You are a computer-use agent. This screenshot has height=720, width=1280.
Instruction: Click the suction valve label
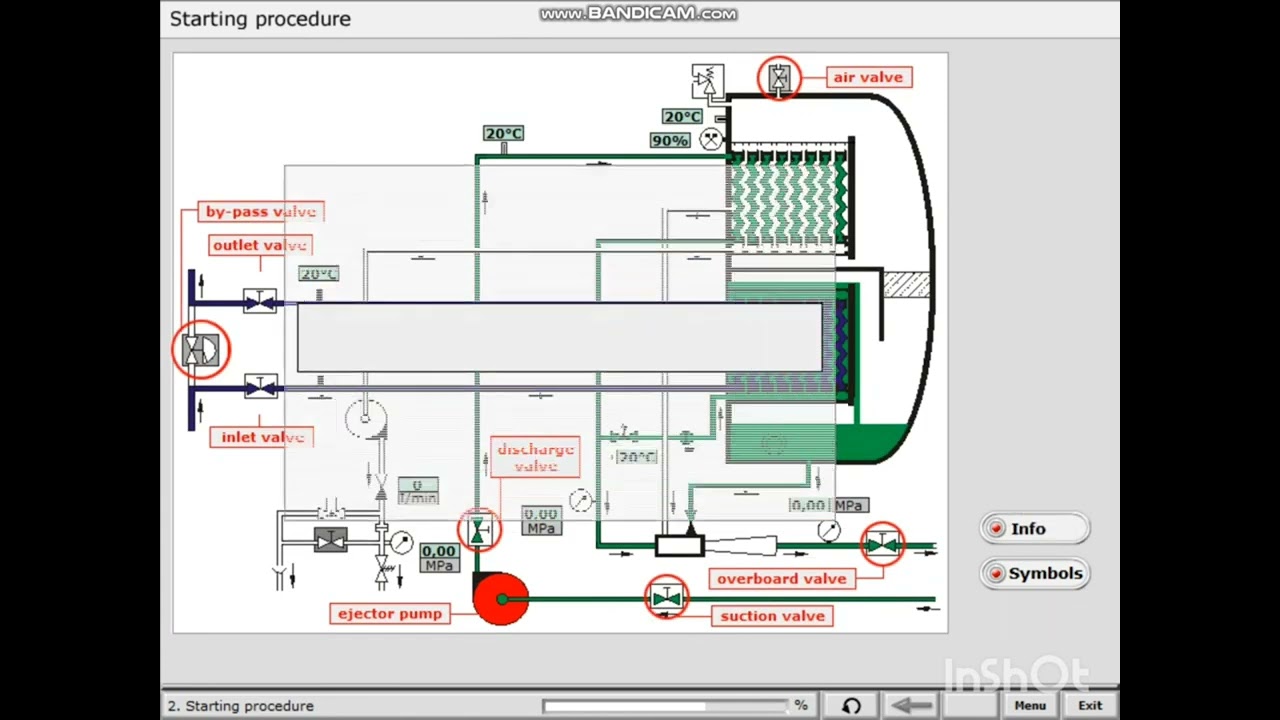773,616
